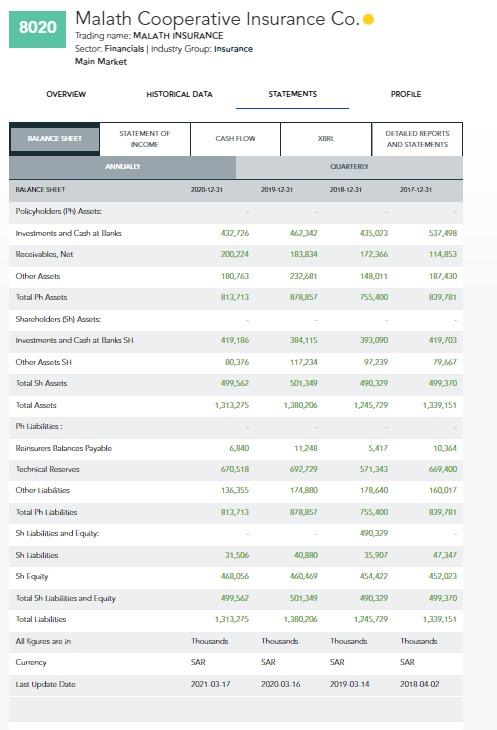Click the value 692,729
This screenshot has height=730, width=497.
(x=303, y=469)
